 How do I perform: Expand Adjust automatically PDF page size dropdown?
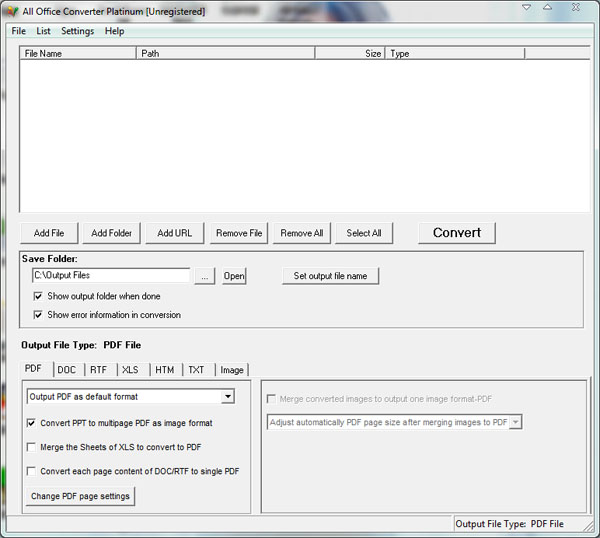pyautogui.click(x=515, y=422)
